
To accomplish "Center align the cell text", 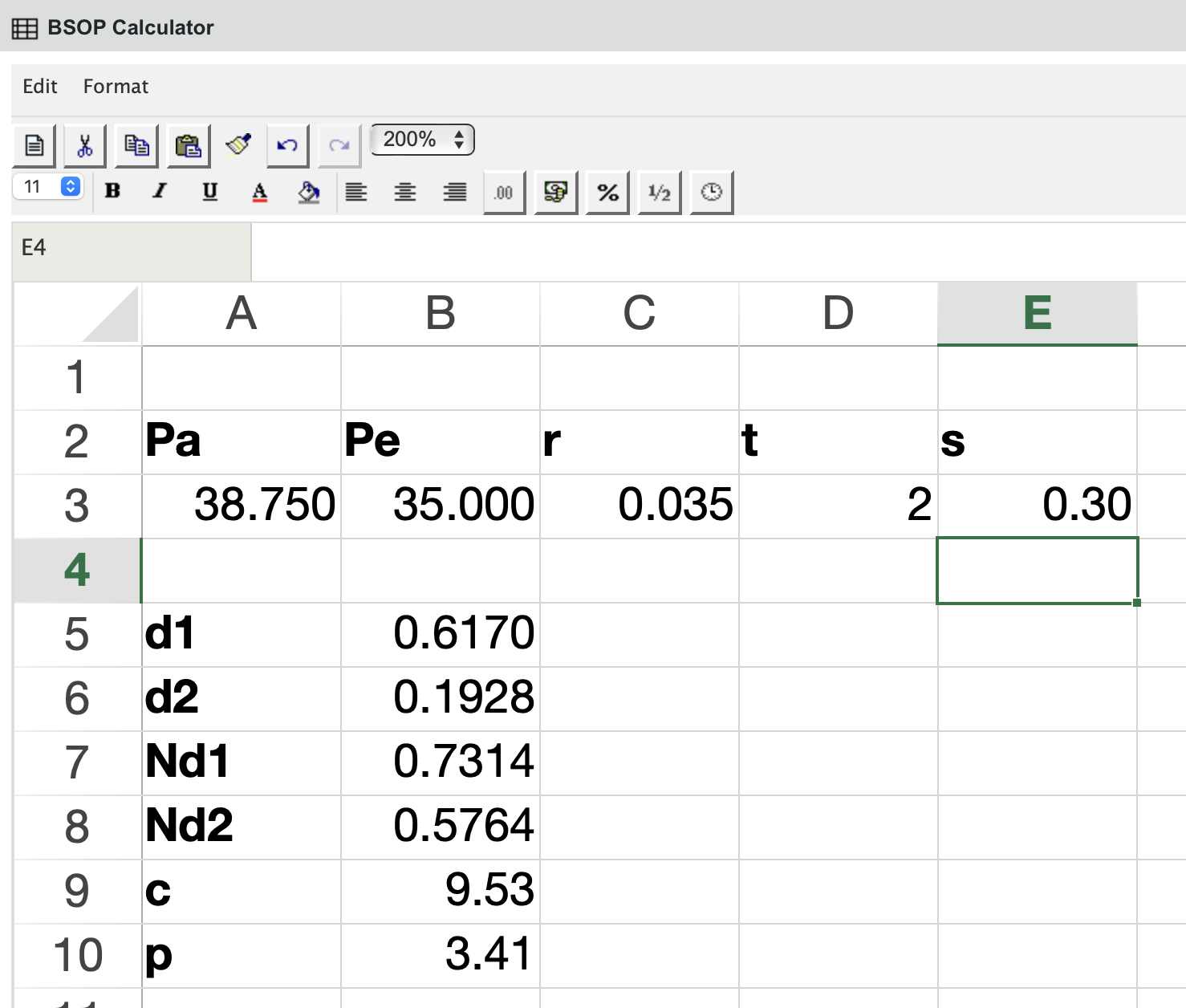I will (x=405, y=192).
